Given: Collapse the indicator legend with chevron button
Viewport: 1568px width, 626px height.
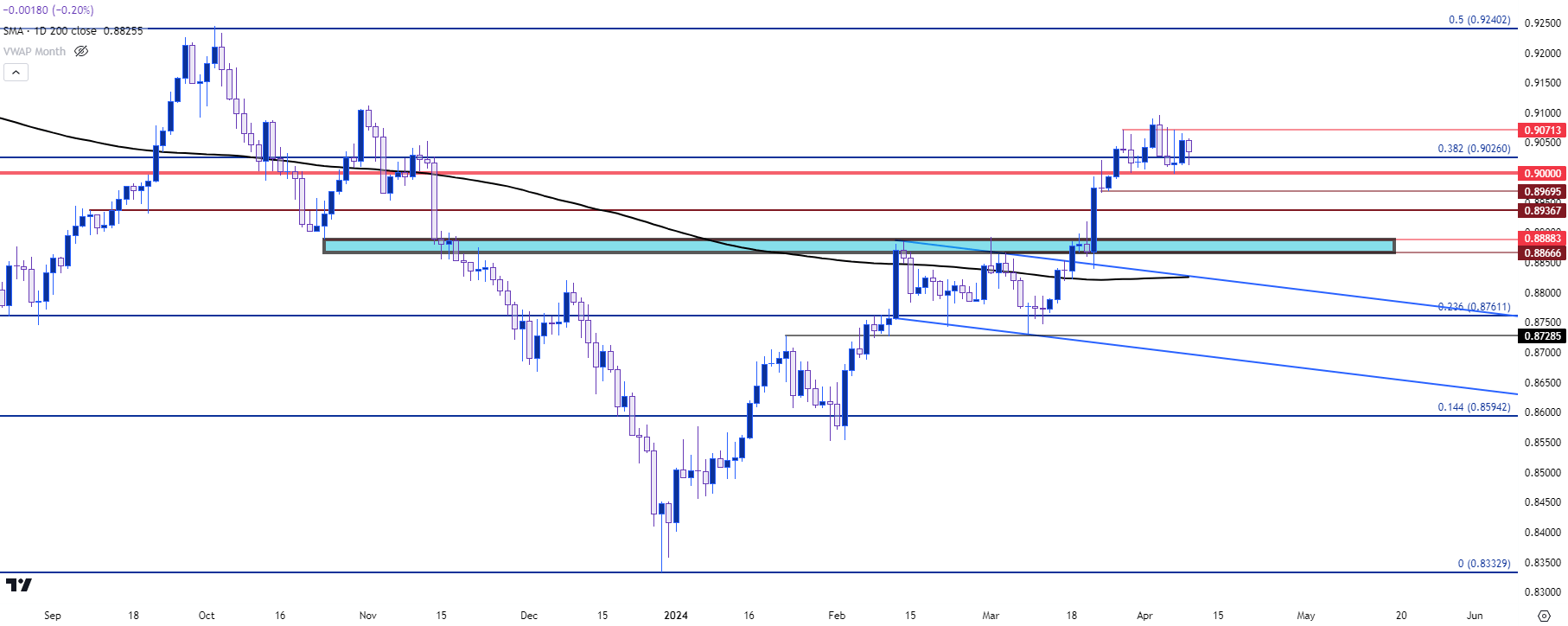Looking at the screenshot, I should pyautogui.click(x=16, y=73).
